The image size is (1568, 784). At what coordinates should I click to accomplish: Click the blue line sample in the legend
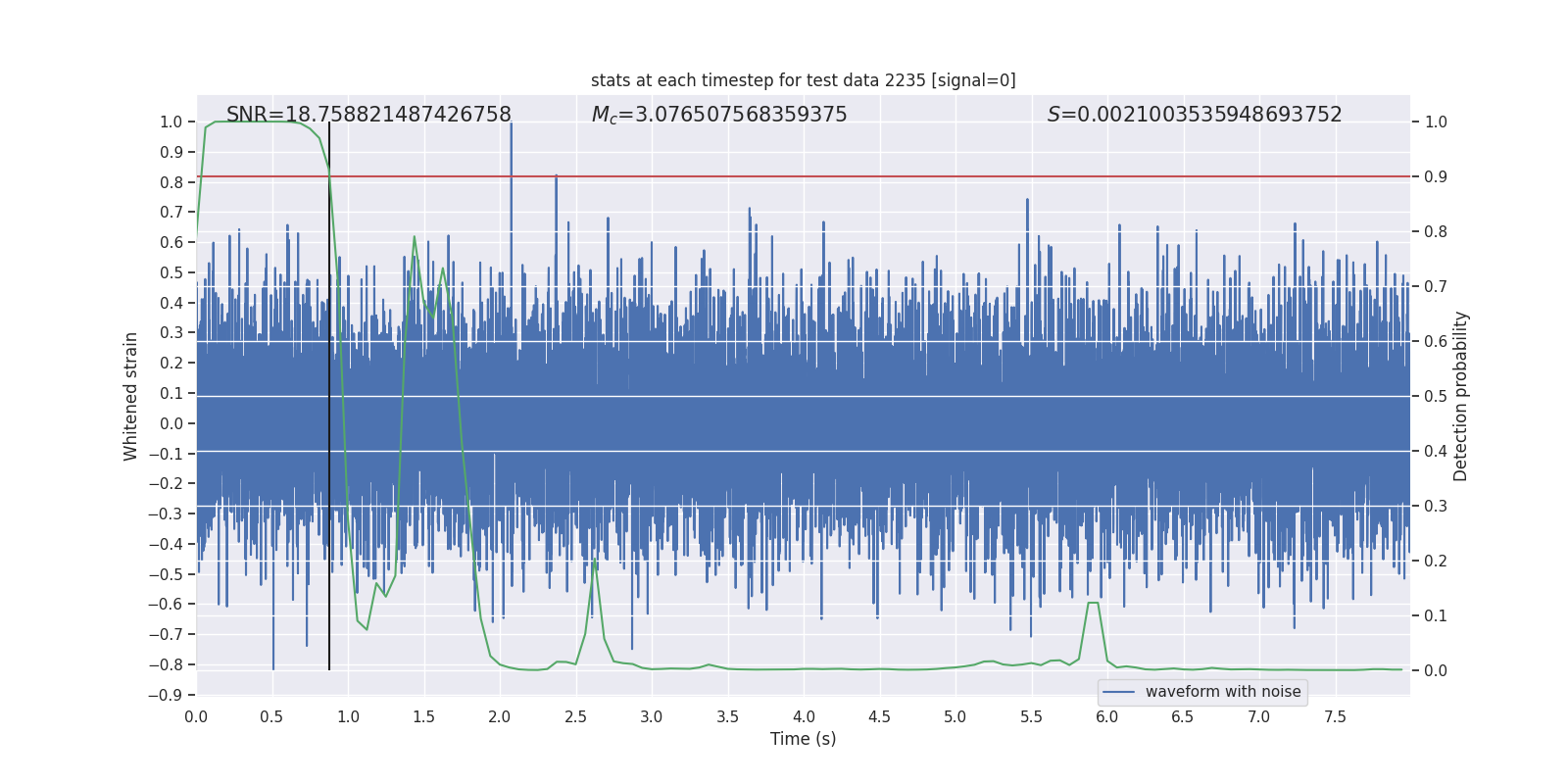coord(1118,692)
